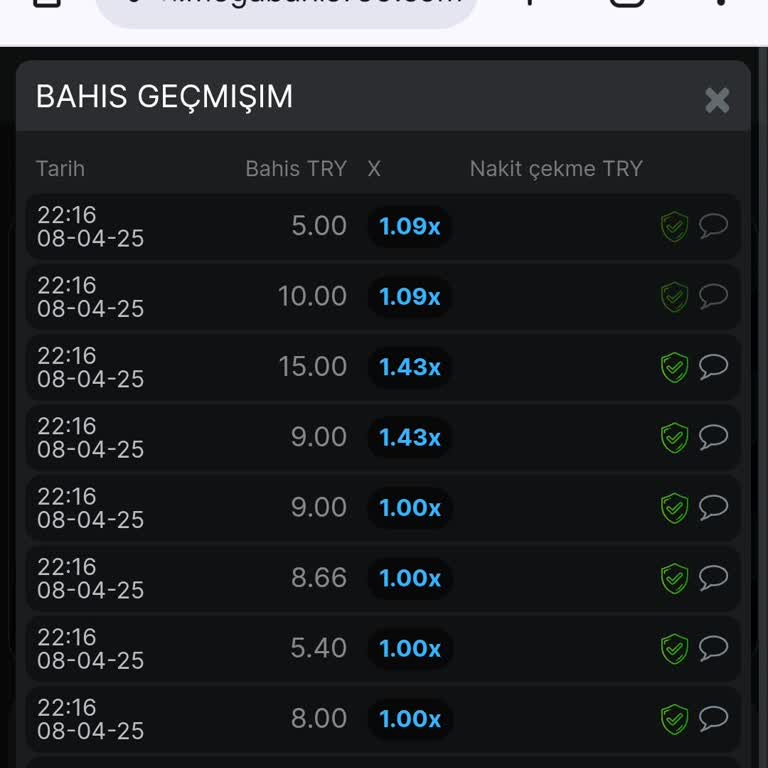
Task: Click the shield check icon for 15.00 bet
Action: pyautogui.click(x=675, y=368)
